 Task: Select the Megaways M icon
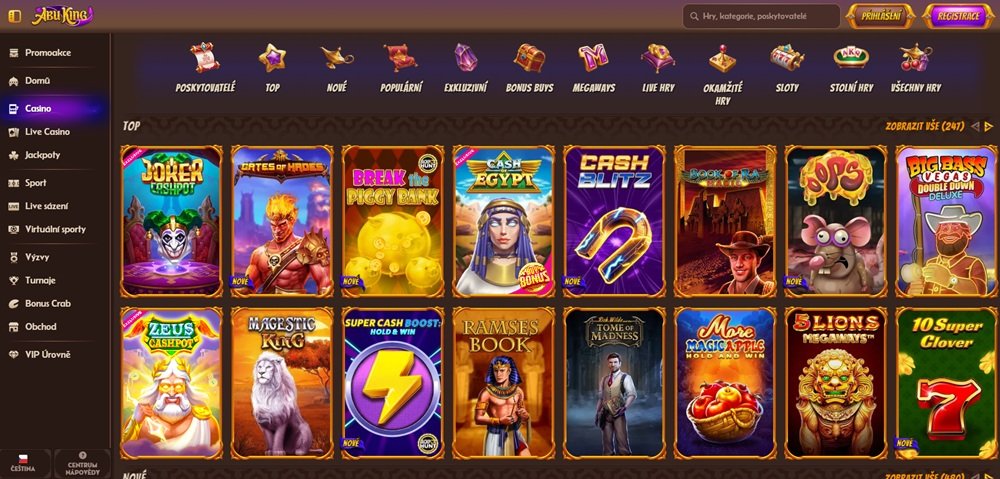[x=593, y=57]
